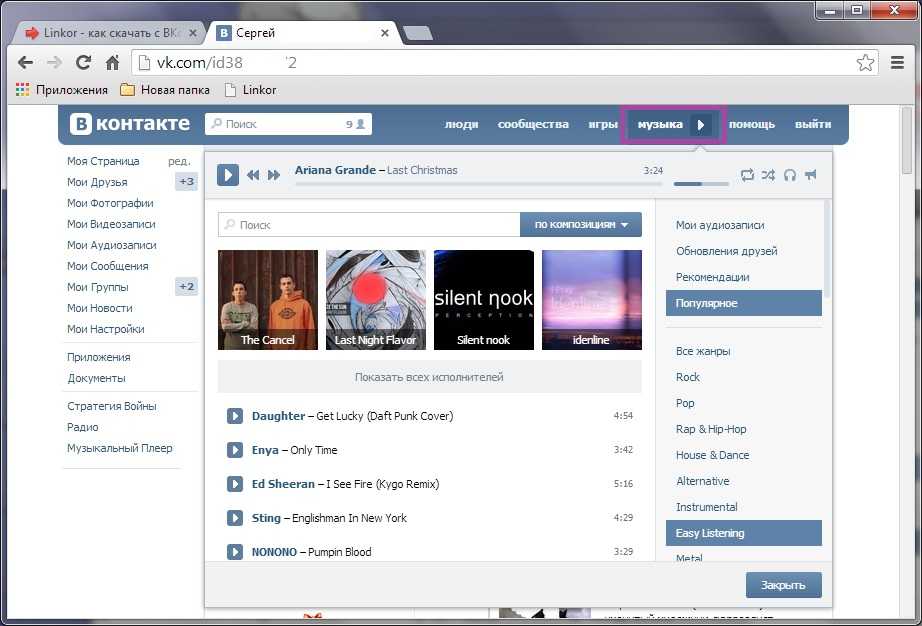Click the ВКонтакте logo

pos(130,124)
